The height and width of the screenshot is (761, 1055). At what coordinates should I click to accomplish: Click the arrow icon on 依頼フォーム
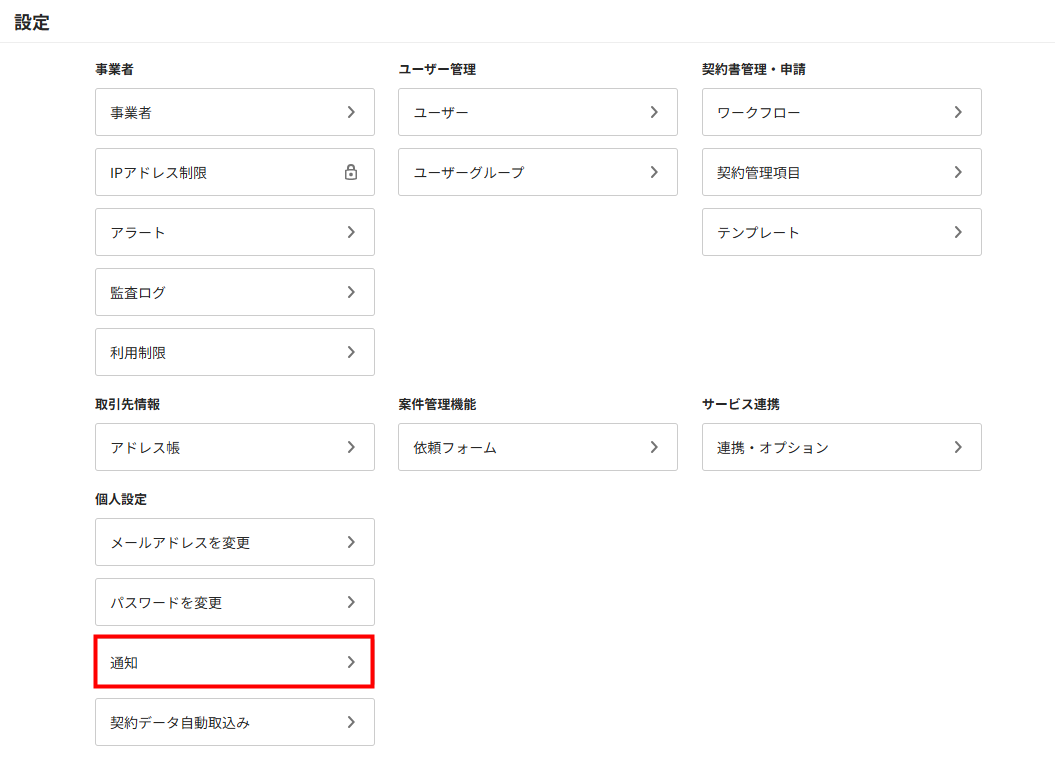pos(654,447)
